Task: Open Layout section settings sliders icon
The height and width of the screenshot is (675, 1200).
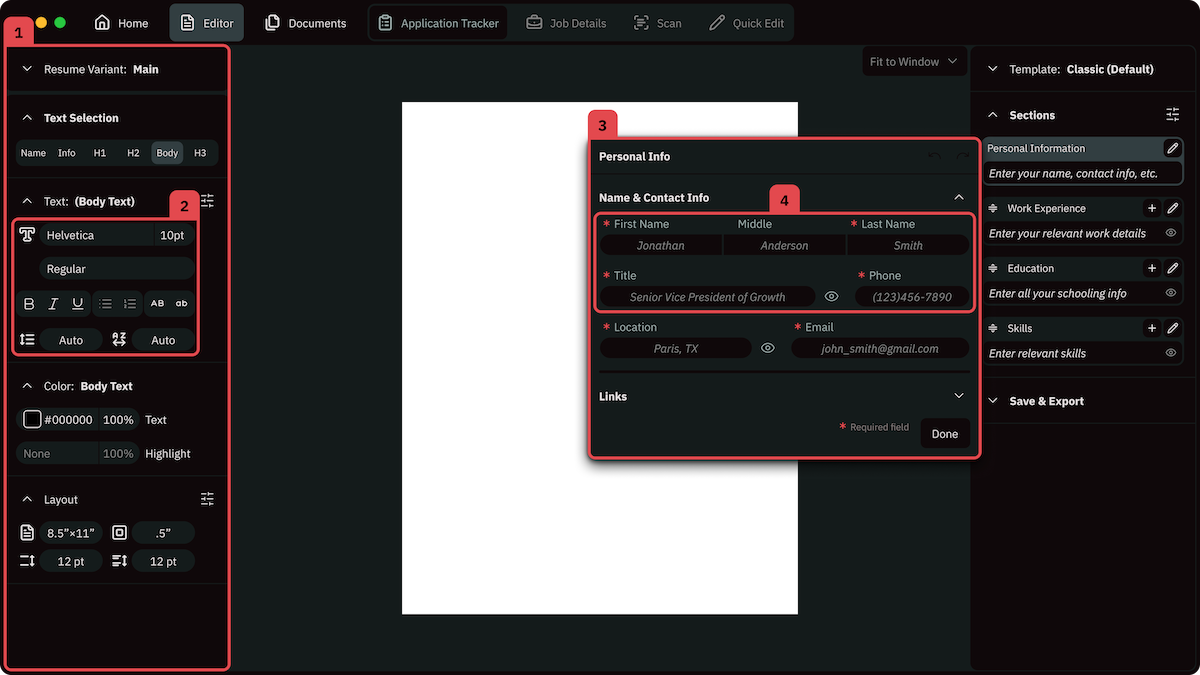Action: pos(207,499)
